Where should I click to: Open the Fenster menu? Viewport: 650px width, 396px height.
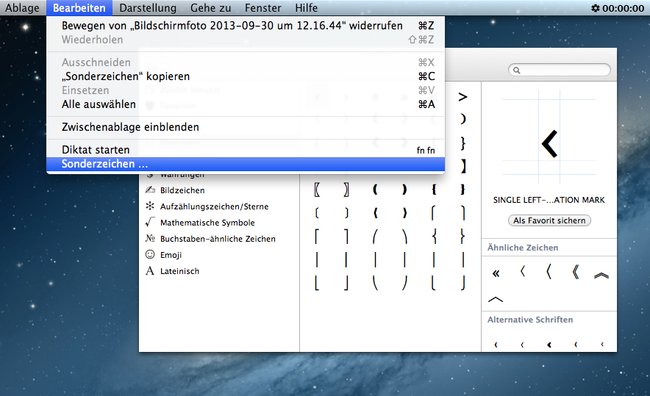coord(263,8)
